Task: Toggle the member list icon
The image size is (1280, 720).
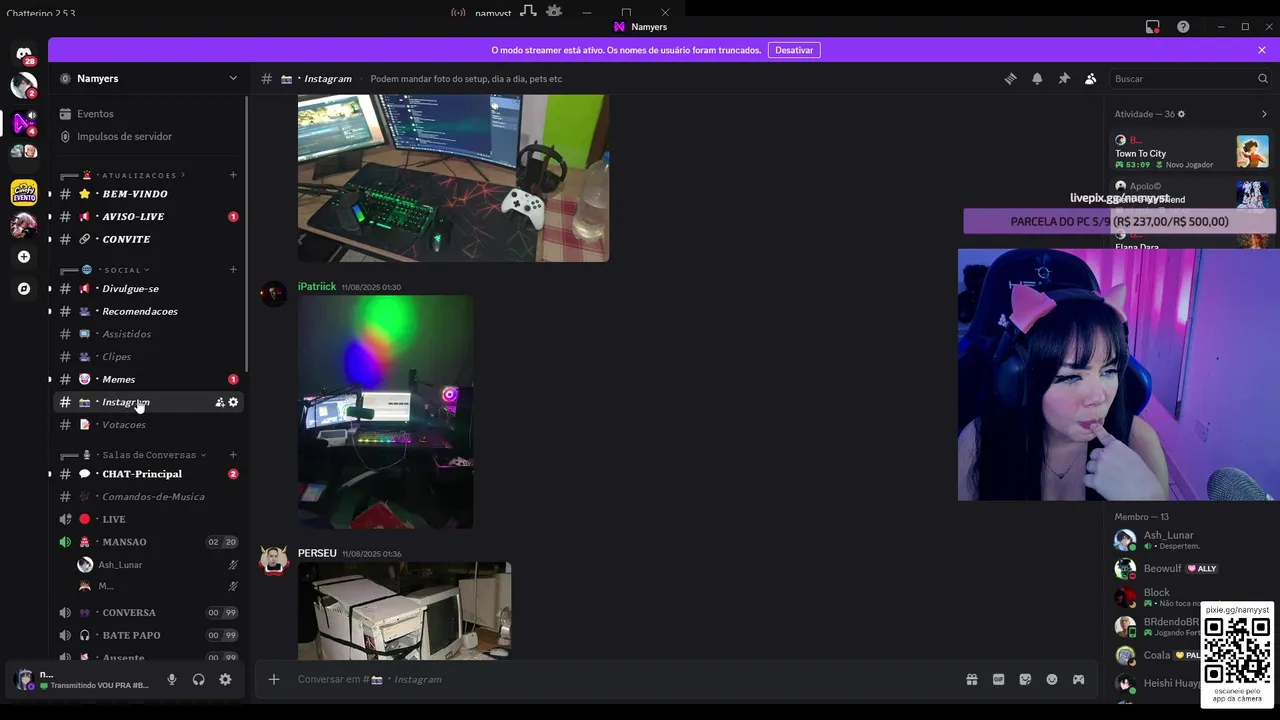Action: tap(1090, 79)
